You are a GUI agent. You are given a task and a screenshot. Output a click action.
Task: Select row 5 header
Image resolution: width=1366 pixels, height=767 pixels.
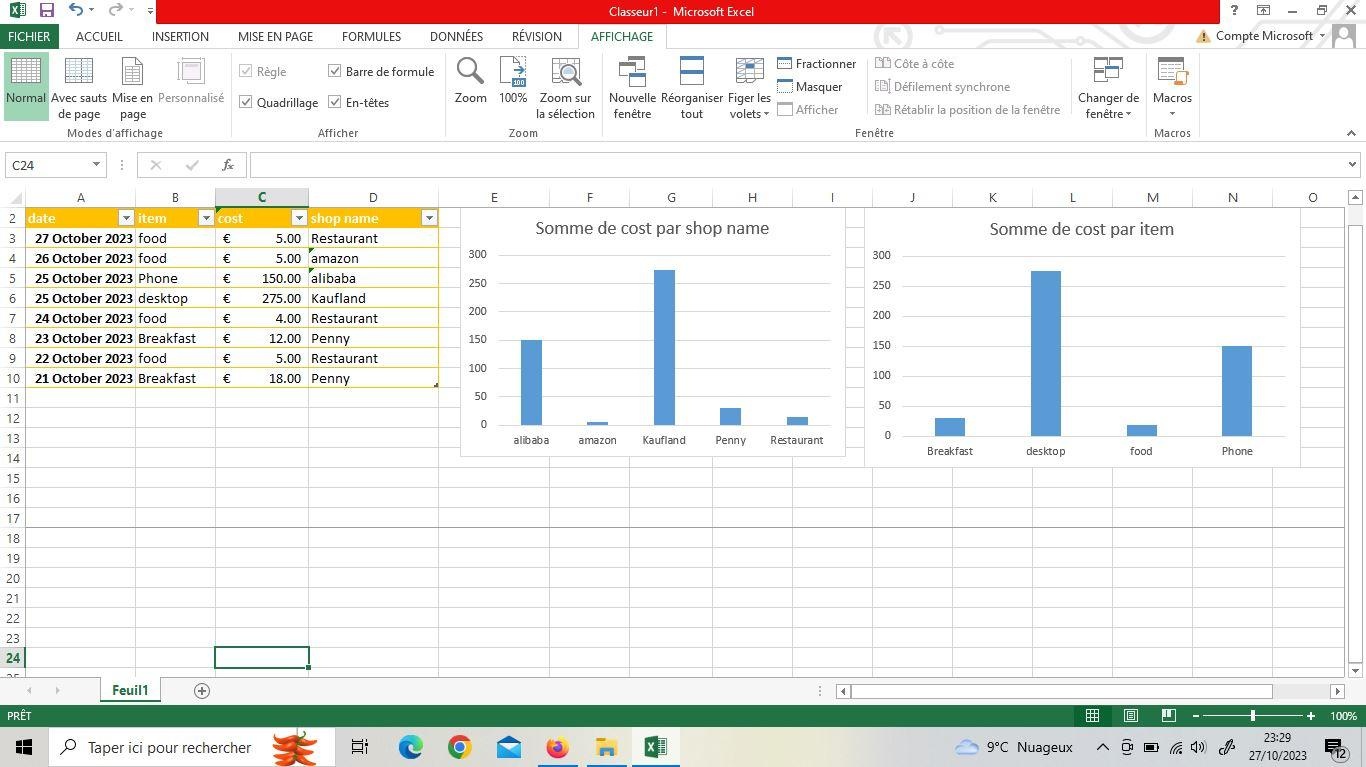[x=13, y=278]
